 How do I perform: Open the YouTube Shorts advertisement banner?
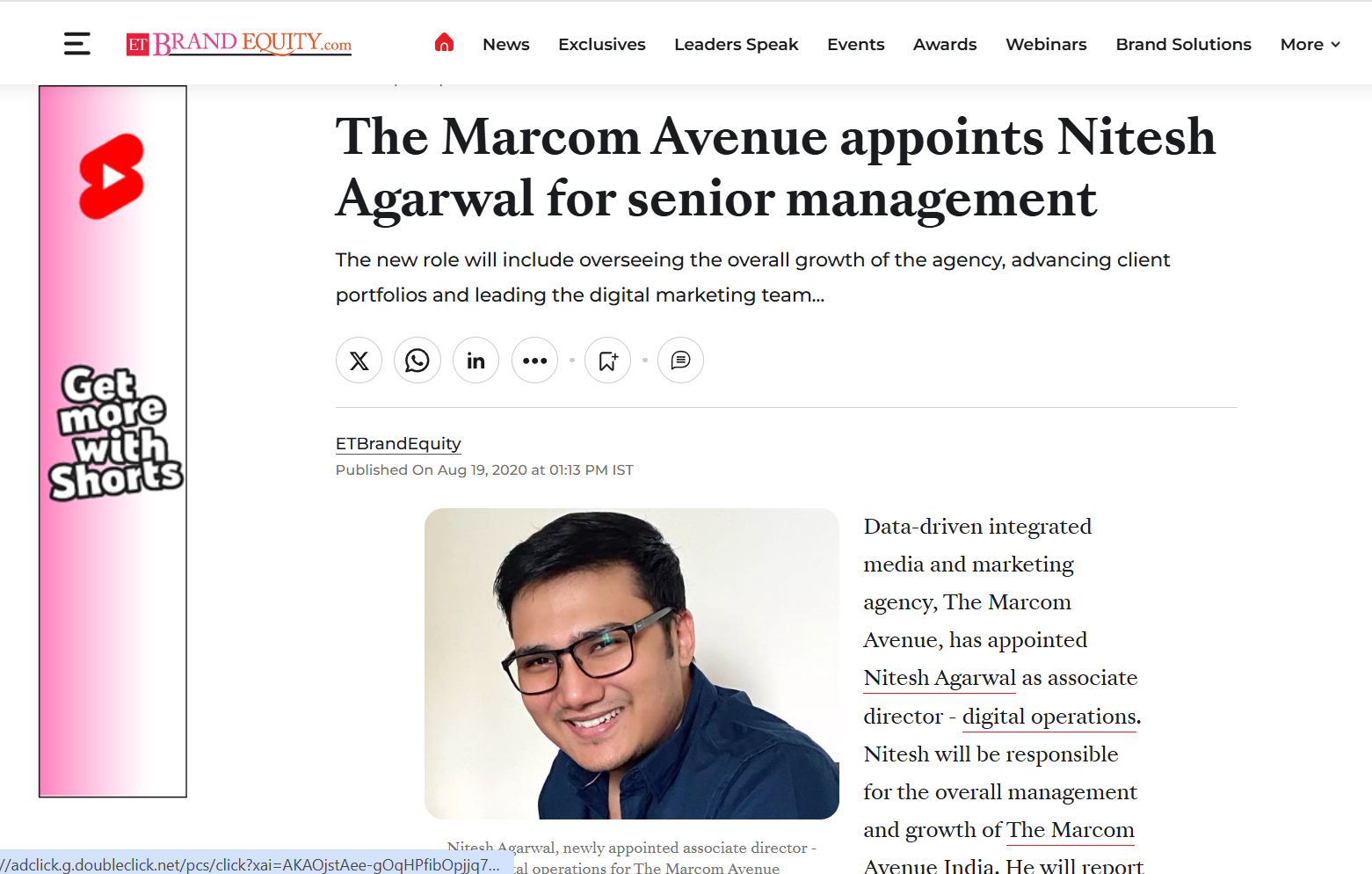pos(113,441)
